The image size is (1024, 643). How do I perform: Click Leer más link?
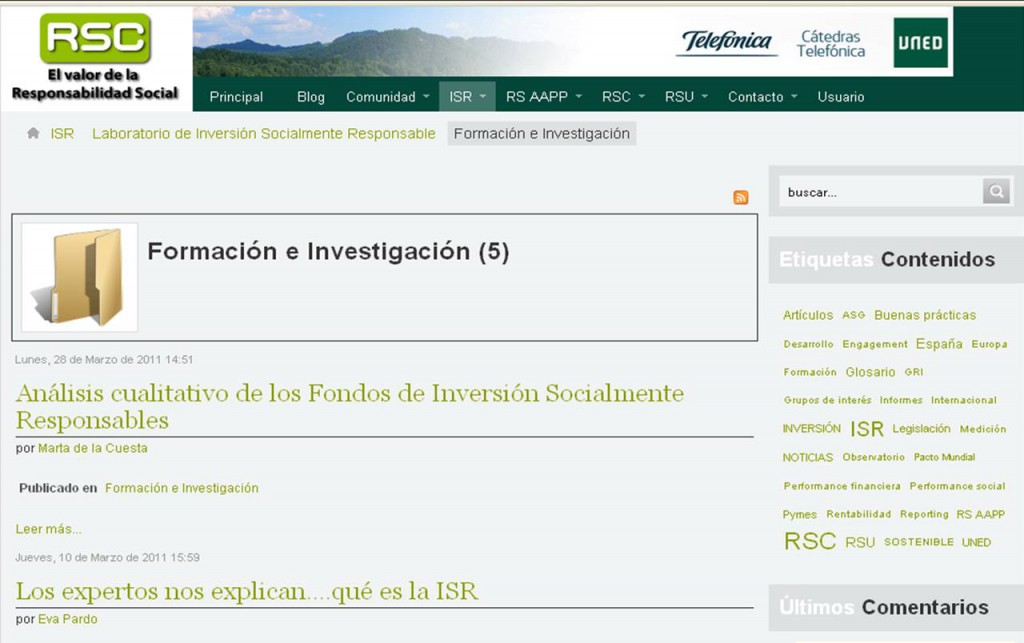[48, 529]
